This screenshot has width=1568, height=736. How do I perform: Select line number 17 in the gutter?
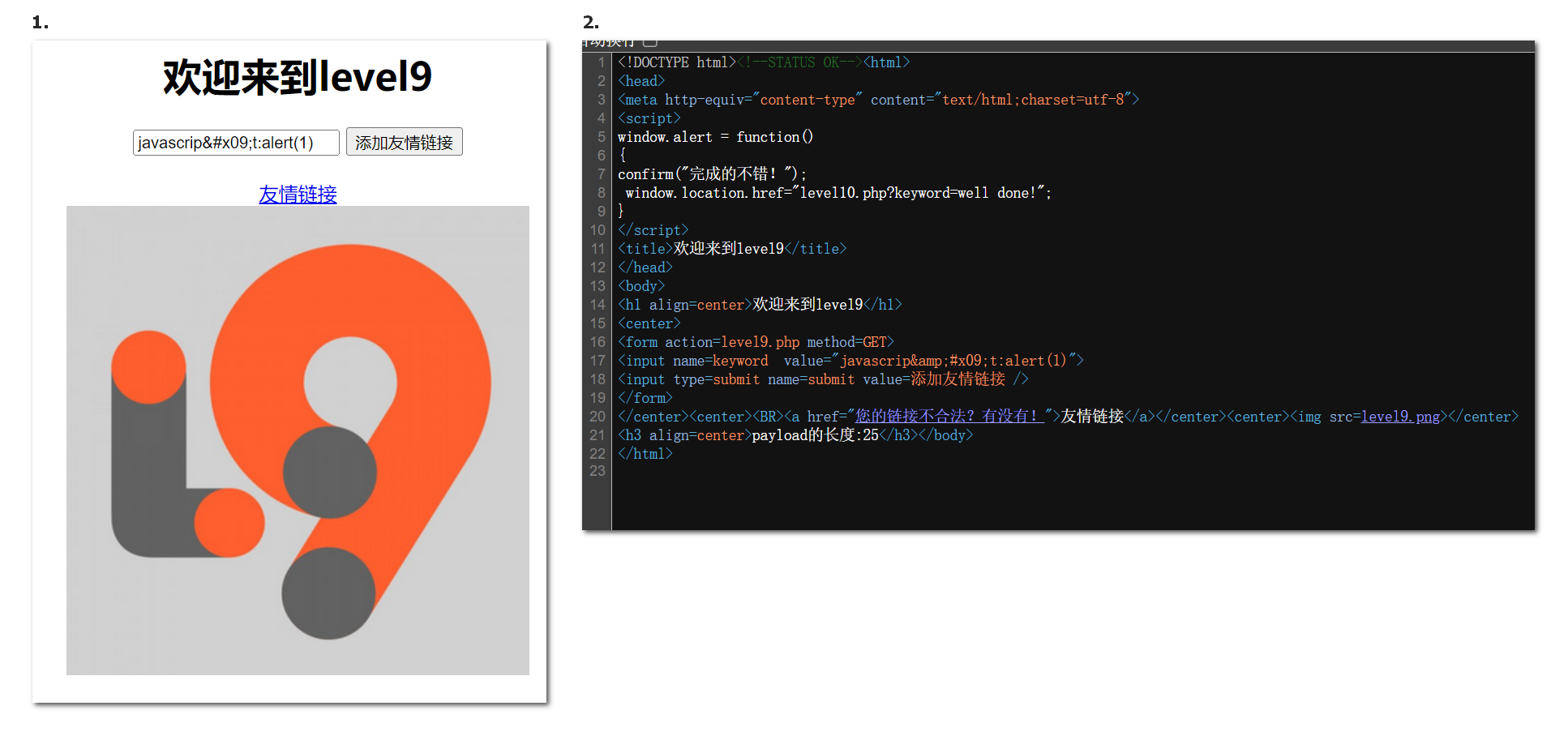[598, 361]
